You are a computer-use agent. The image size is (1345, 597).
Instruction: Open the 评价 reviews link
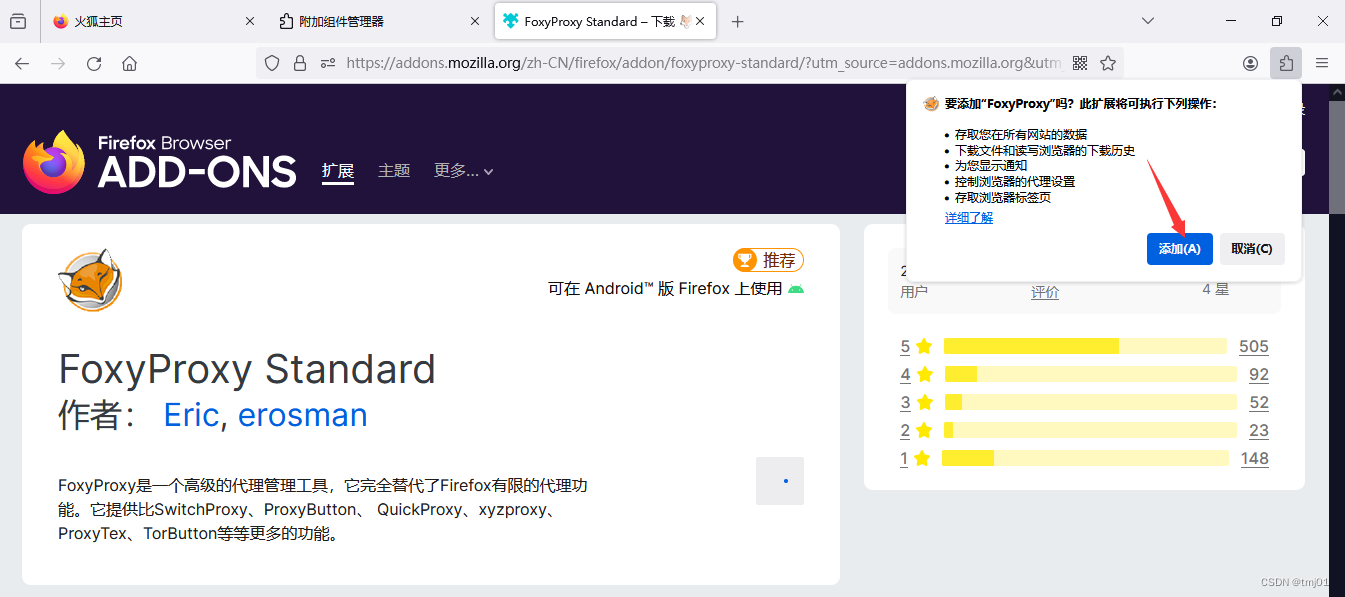point(1045,292)
